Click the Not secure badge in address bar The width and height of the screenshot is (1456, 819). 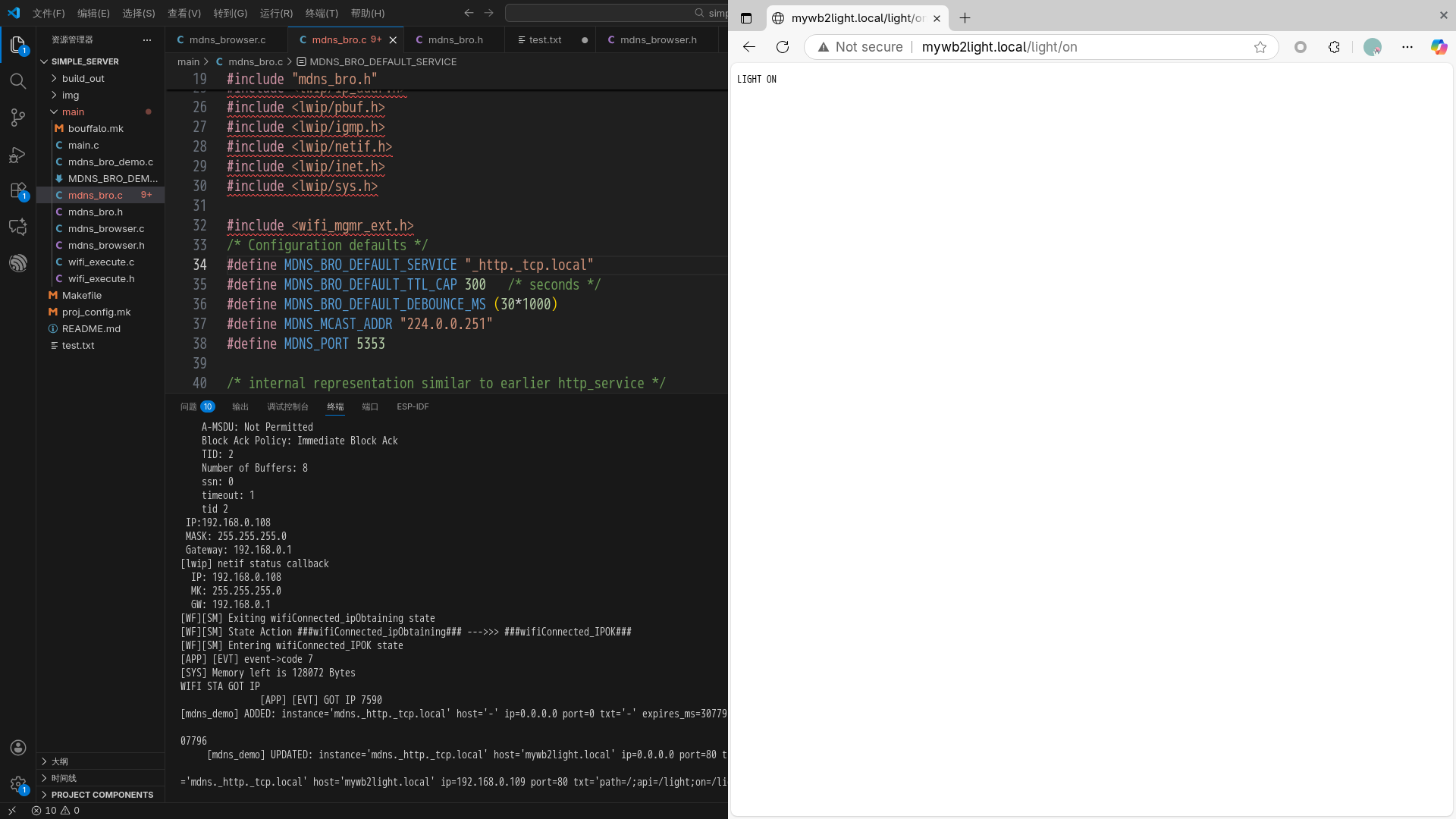pos(859,47)
